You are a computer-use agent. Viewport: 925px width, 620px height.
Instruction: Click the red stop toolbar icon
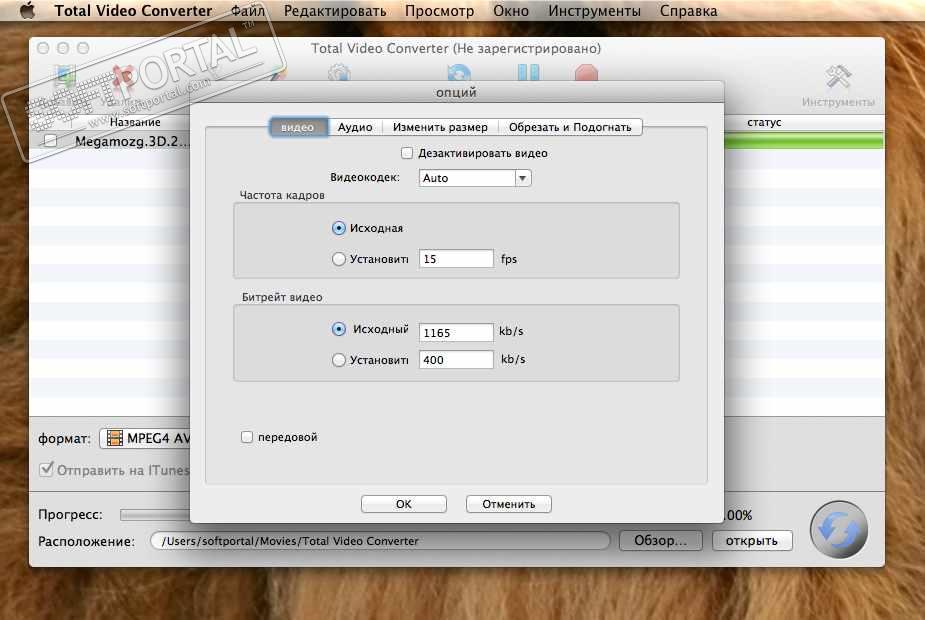point(586,73)
